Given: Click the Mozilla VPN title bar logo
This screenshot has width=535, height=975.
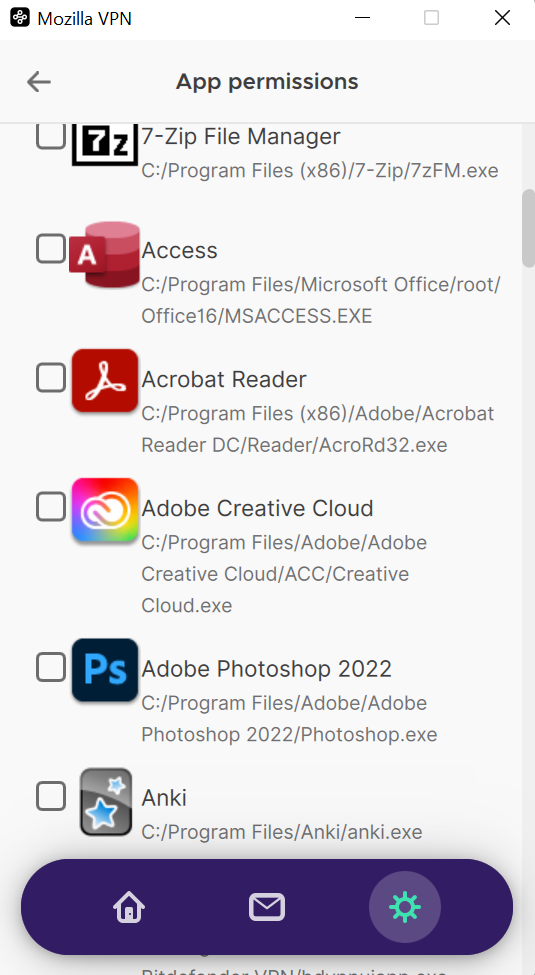Looking at the screenshot, I should pos(20,18).
